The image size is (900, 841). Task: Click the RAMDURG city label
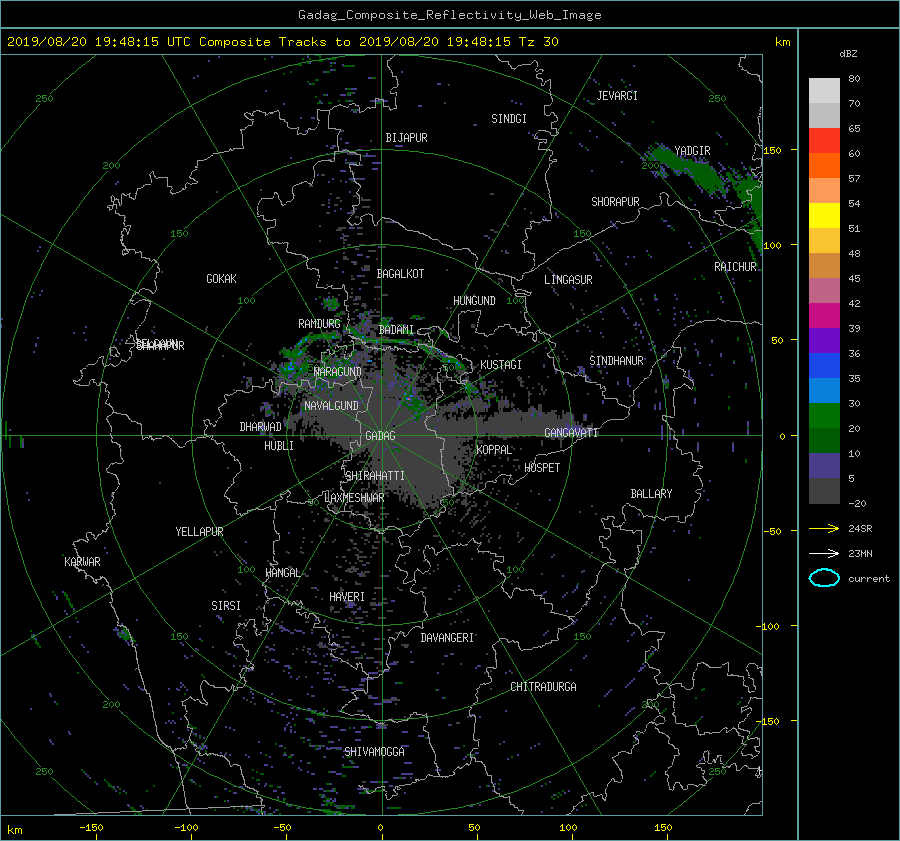(x=319, y=324)
